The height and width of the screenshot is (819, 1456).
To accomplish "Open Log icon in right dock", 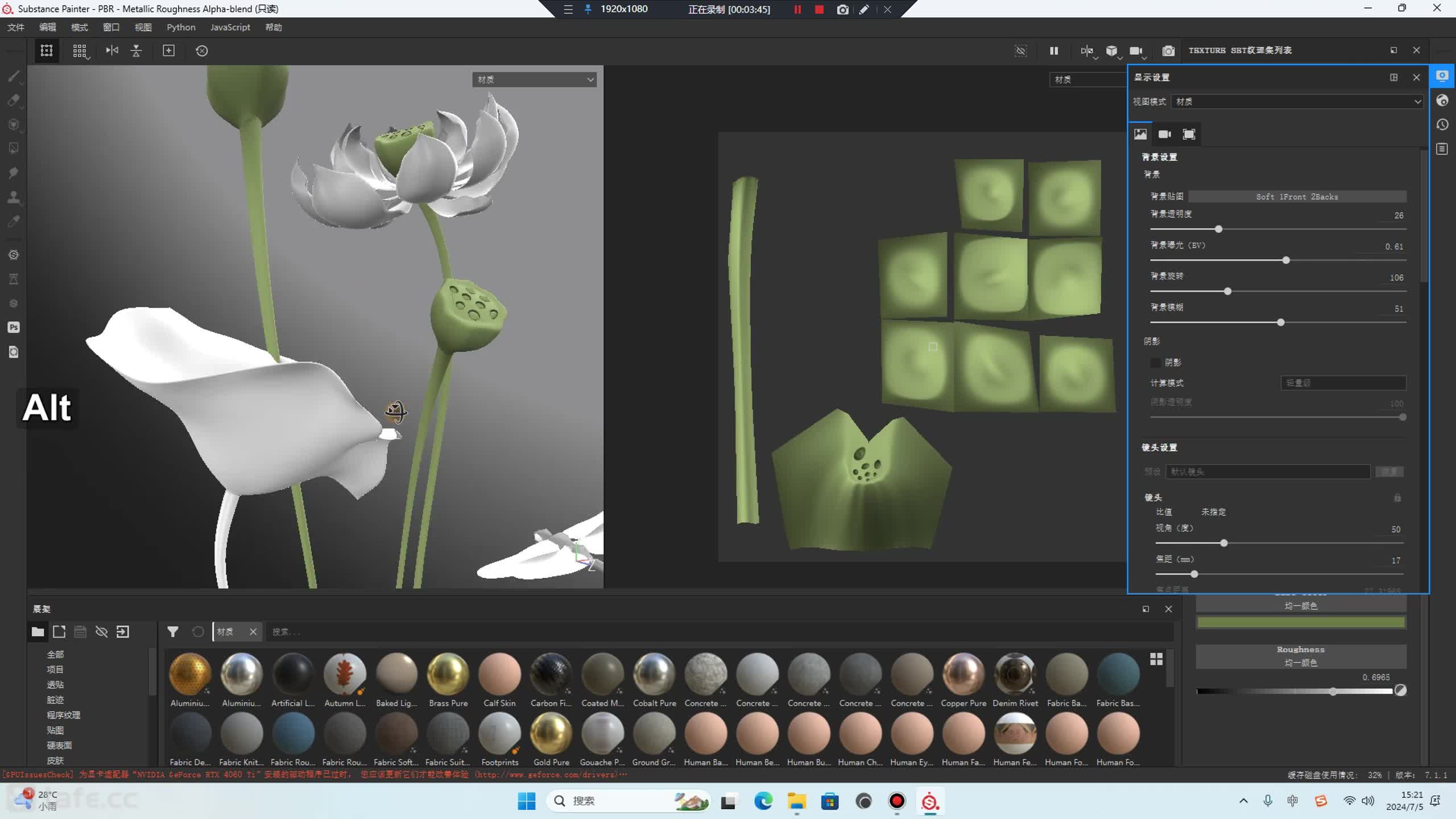I will pos(1442,149).
